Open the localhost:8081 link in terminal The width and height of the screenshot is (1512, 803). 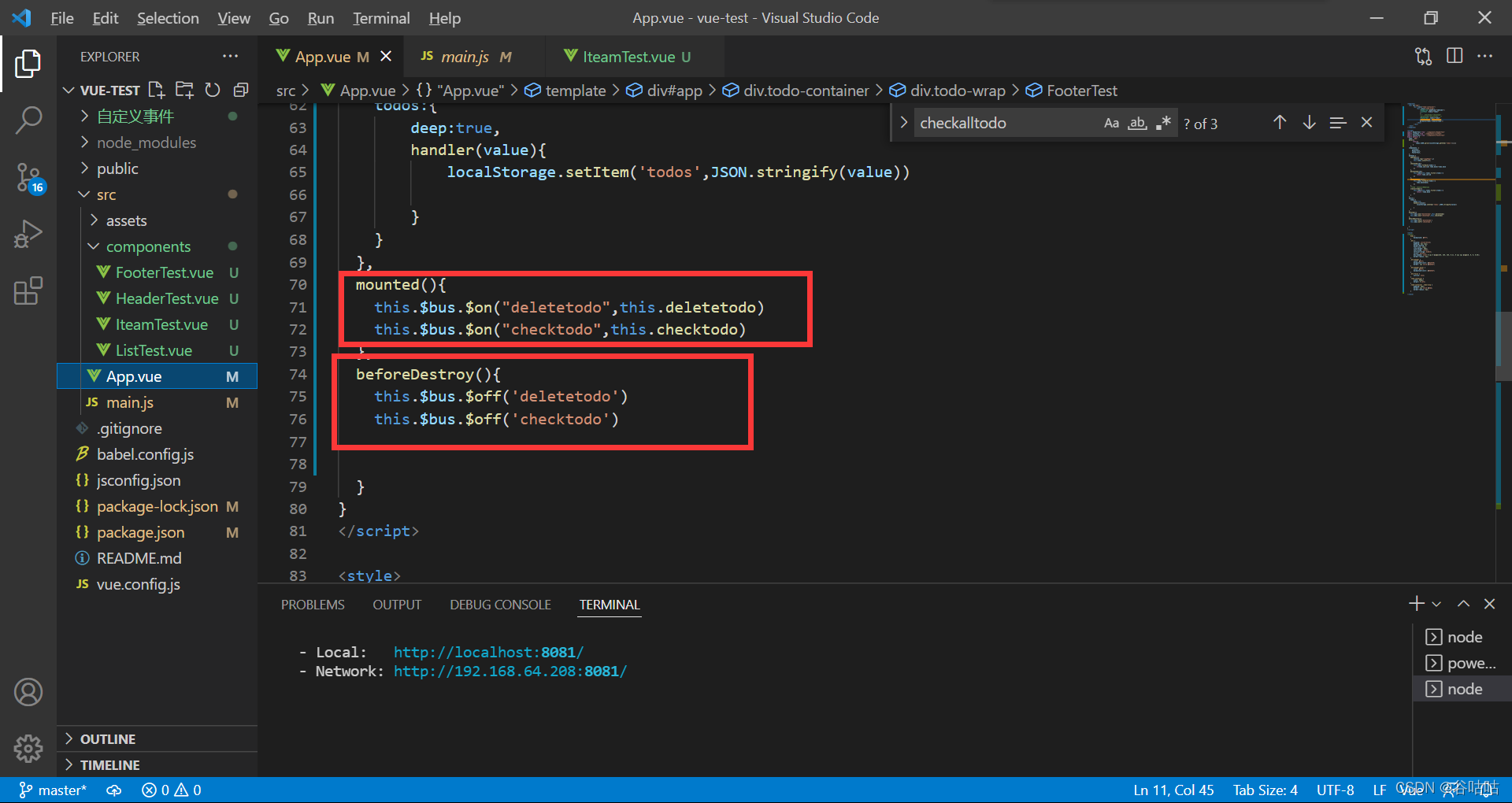pos(488,652)
